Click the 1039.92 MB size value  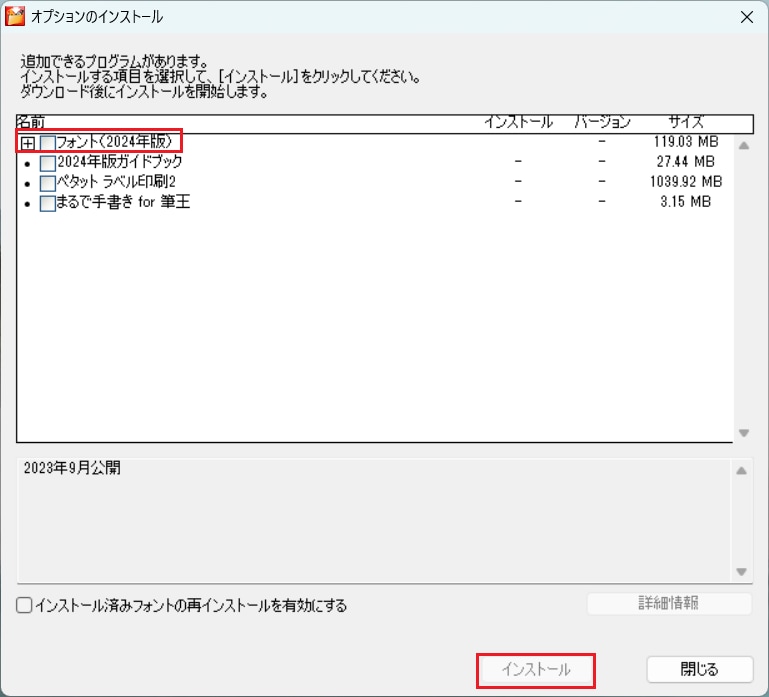pos(686,181)
